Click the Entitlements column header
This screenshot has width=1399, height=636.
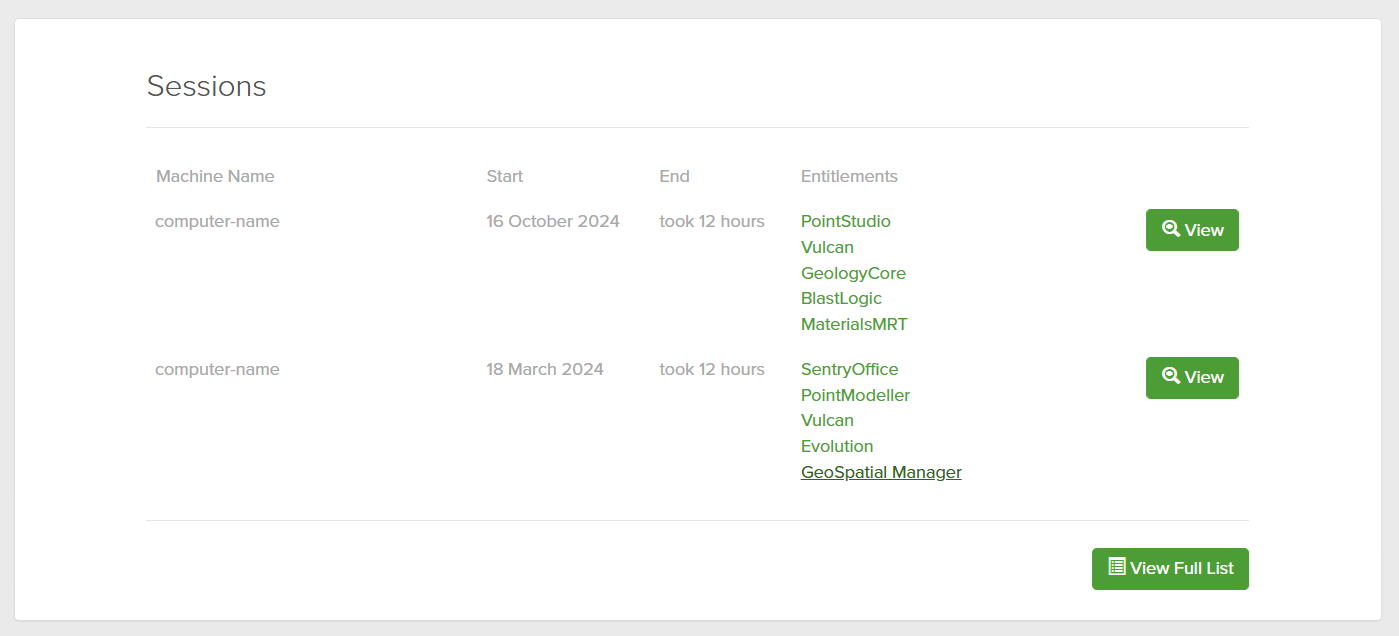click(849, 176)
